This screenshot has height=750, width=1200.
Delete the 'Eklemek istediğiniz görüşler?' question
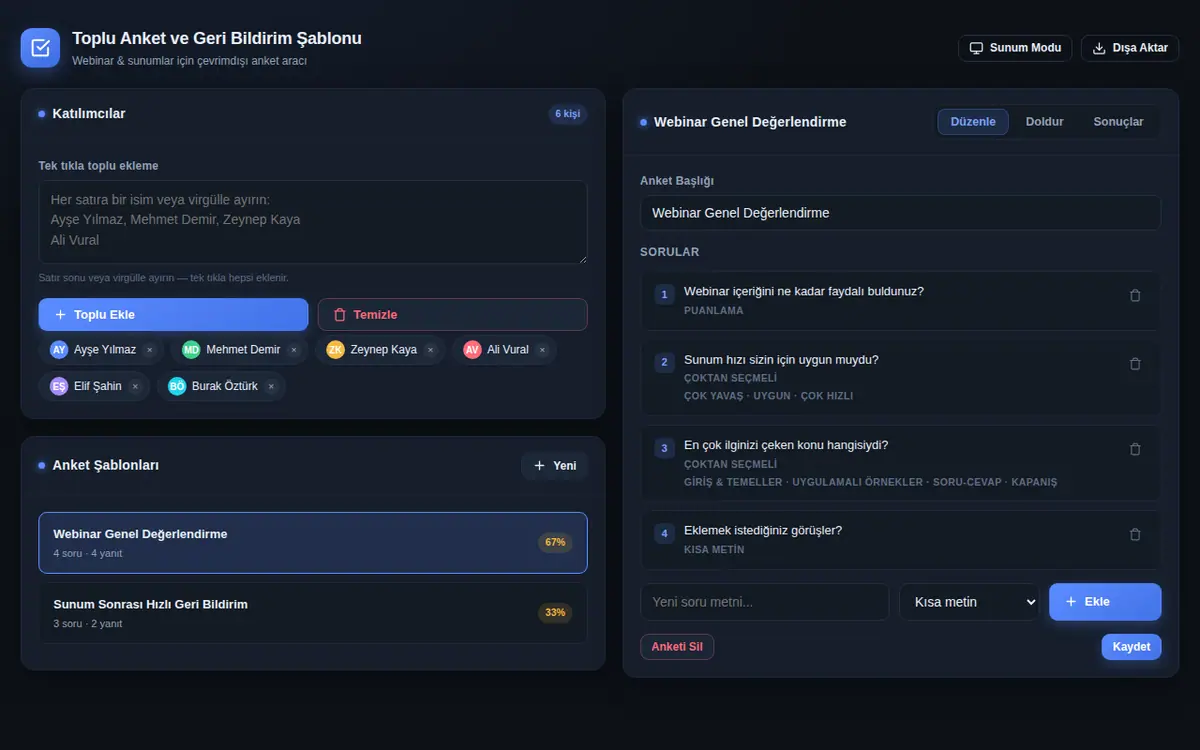pos(1135,535)
